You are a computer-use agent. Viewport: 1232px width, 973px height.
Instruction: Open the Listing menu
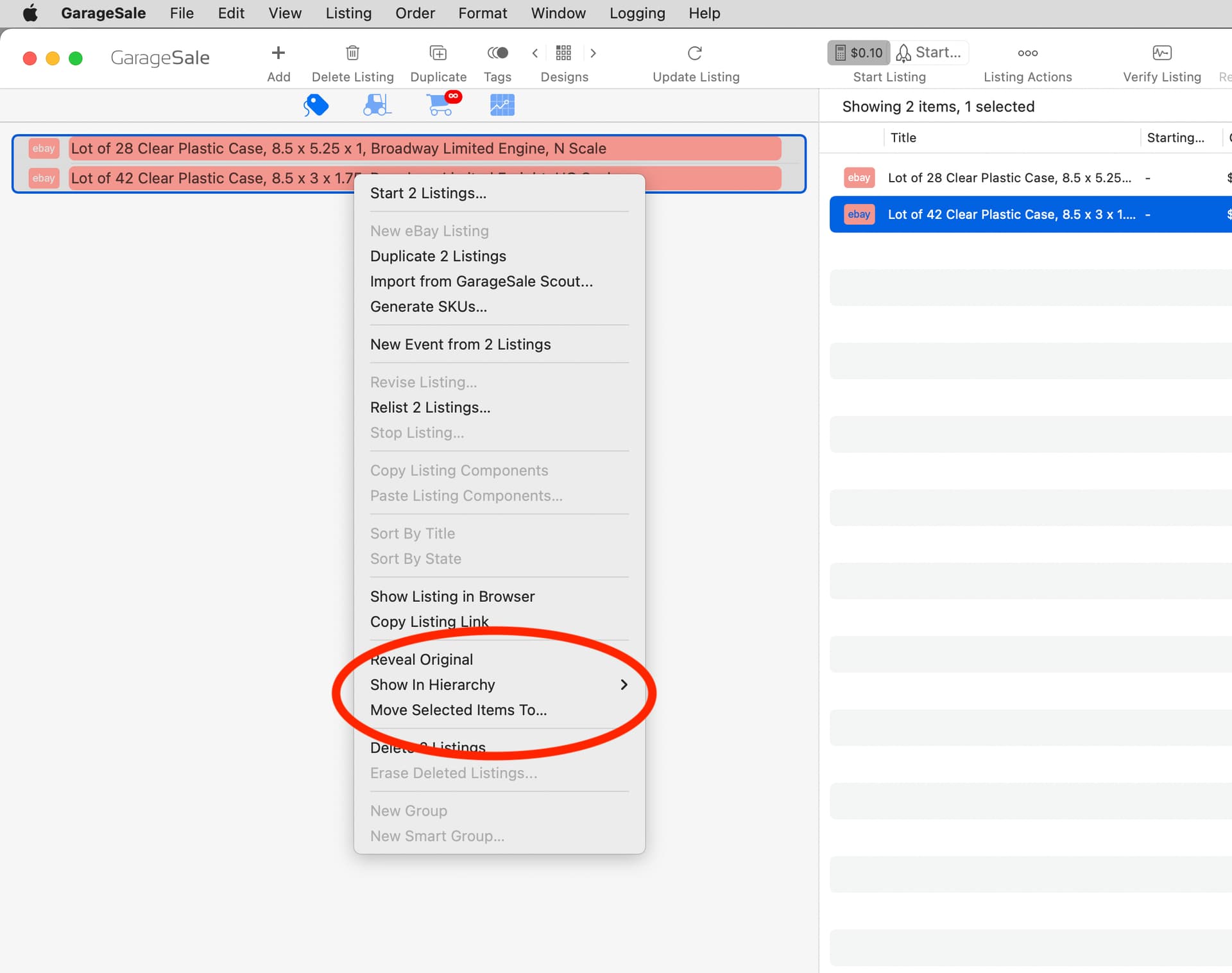point(348,13)
